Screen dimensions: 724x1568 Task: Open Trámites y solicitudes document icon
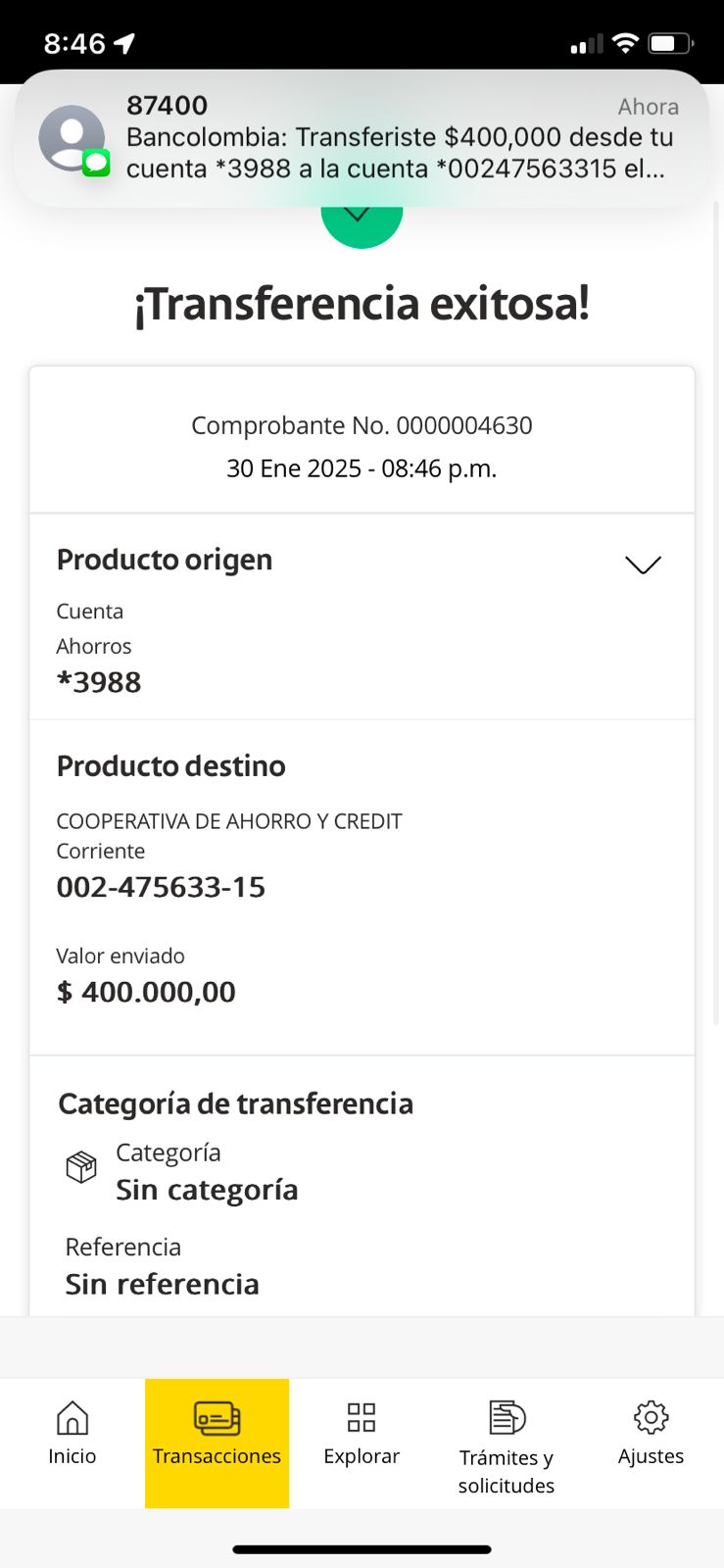507,1417
